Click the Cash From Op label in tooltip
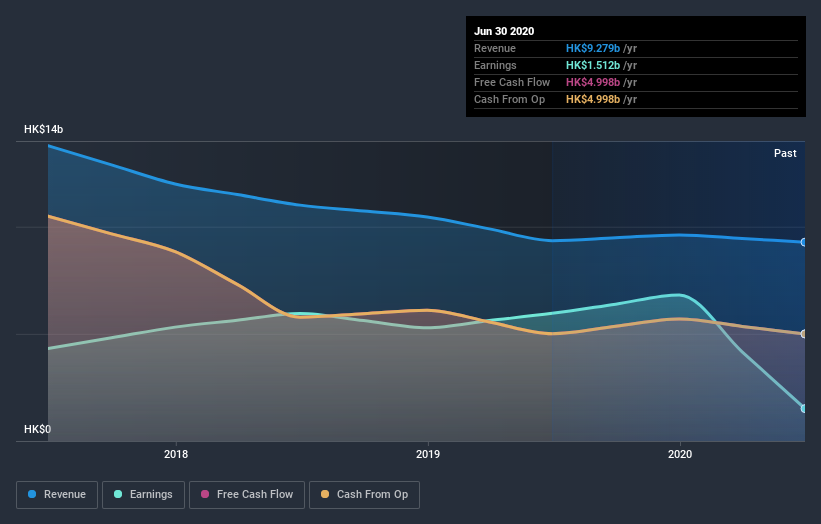The height and width of the screenshot is (524, 821). click(x=509, y=99)
